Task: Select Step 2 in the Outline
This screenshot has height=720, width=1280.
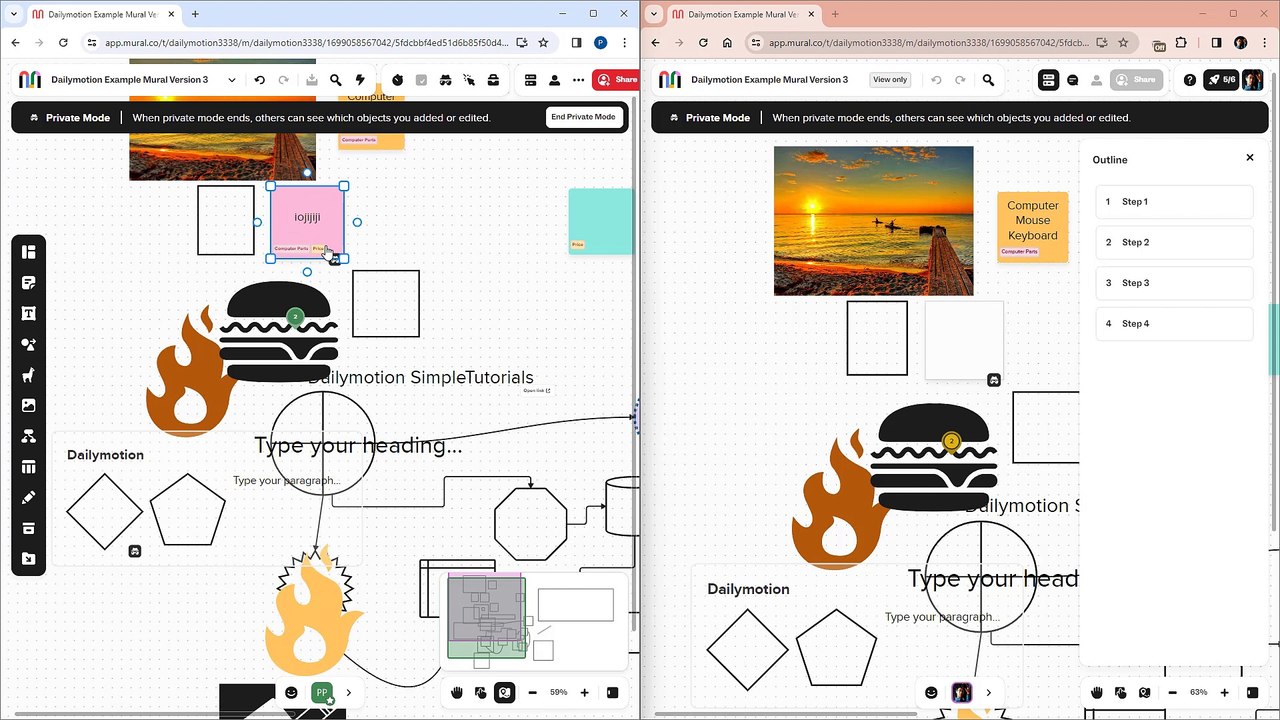Action: (1174, 242)
